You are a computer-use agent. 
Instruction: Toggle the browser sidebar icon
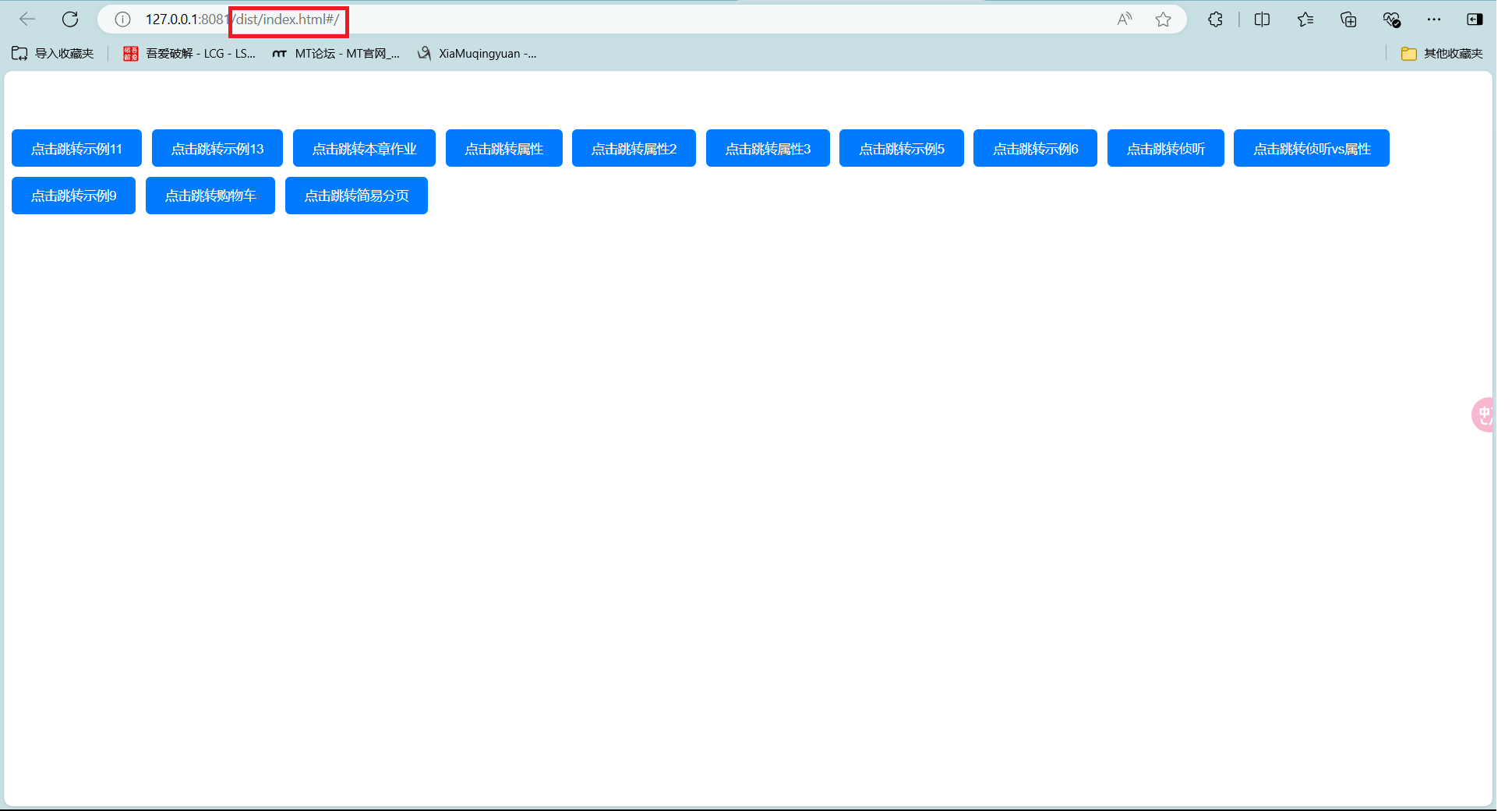pyautogui.click(x=1475, y=19)
